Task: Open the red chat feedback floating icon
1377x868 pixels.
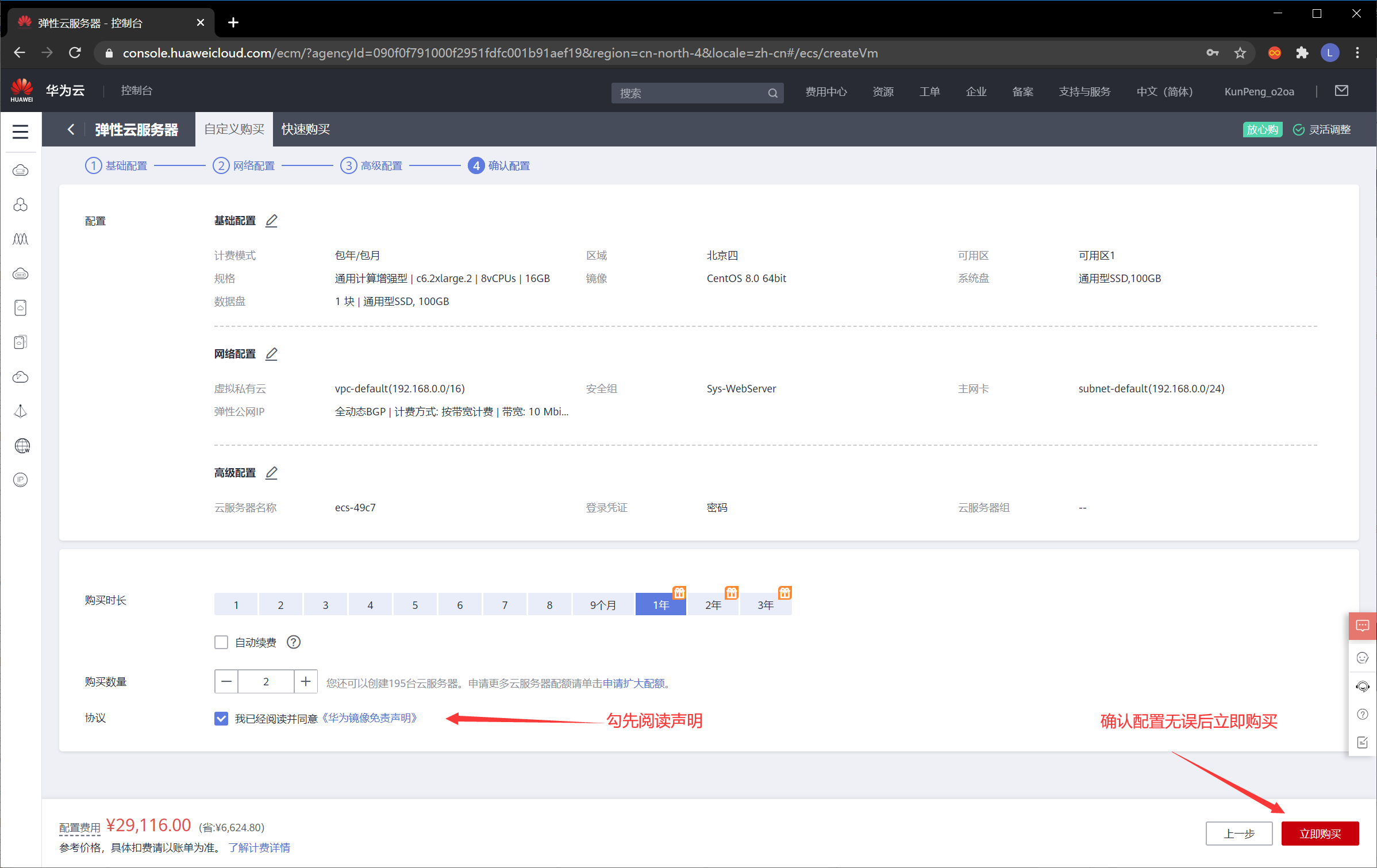Action: pos(1363,626)
